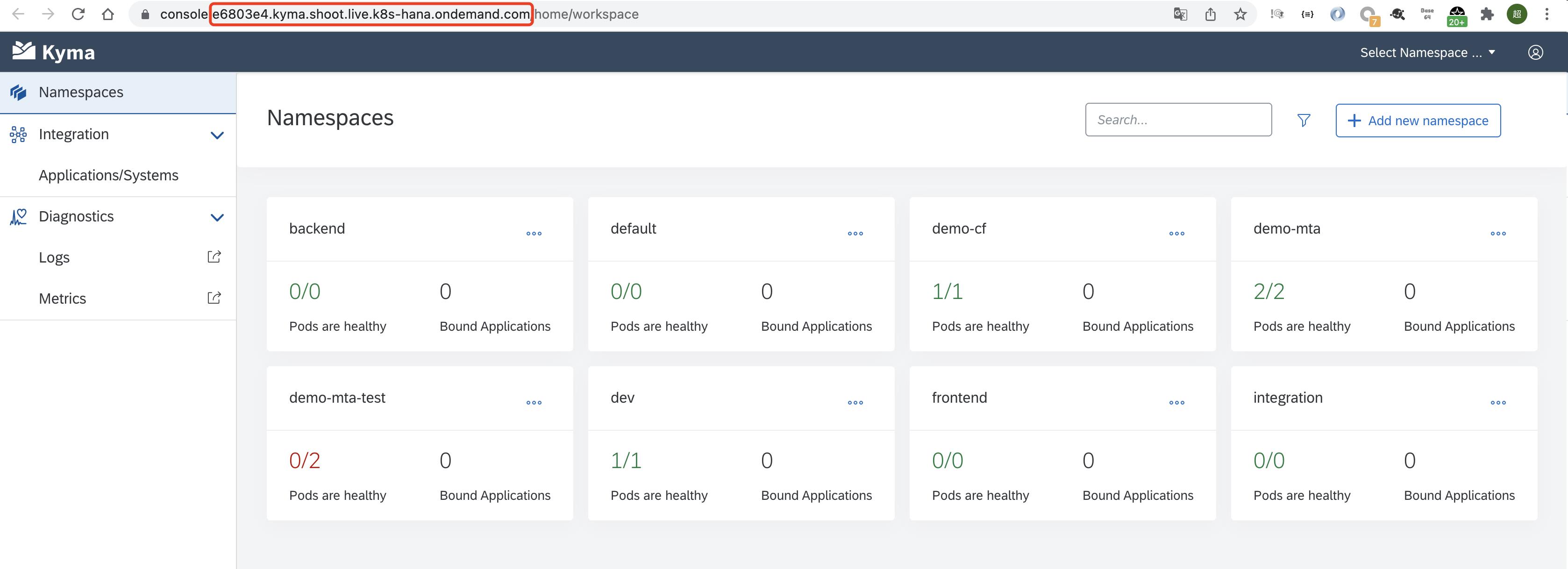Open actions menu for integration namespace
Viewport: 1568px width, 569px height.
[1498, 403]
